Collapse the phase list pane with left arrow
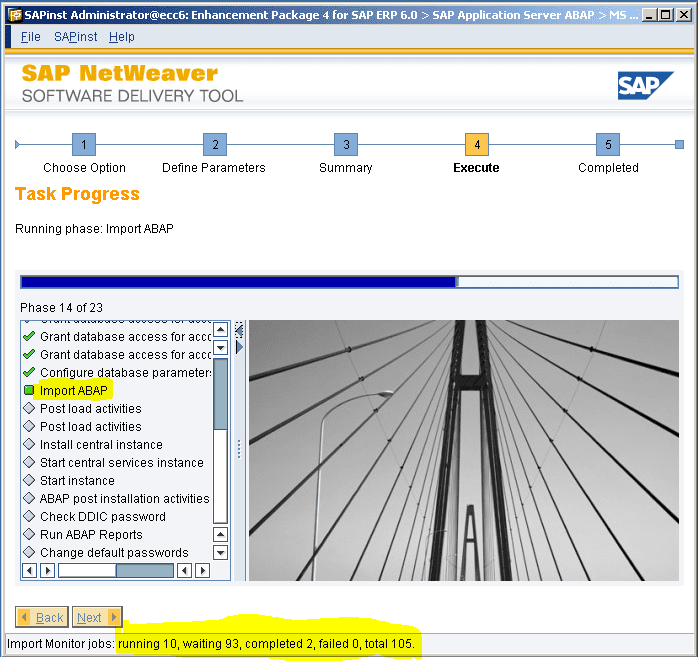This screenshot has width=698, height=662. pos(239,331)
